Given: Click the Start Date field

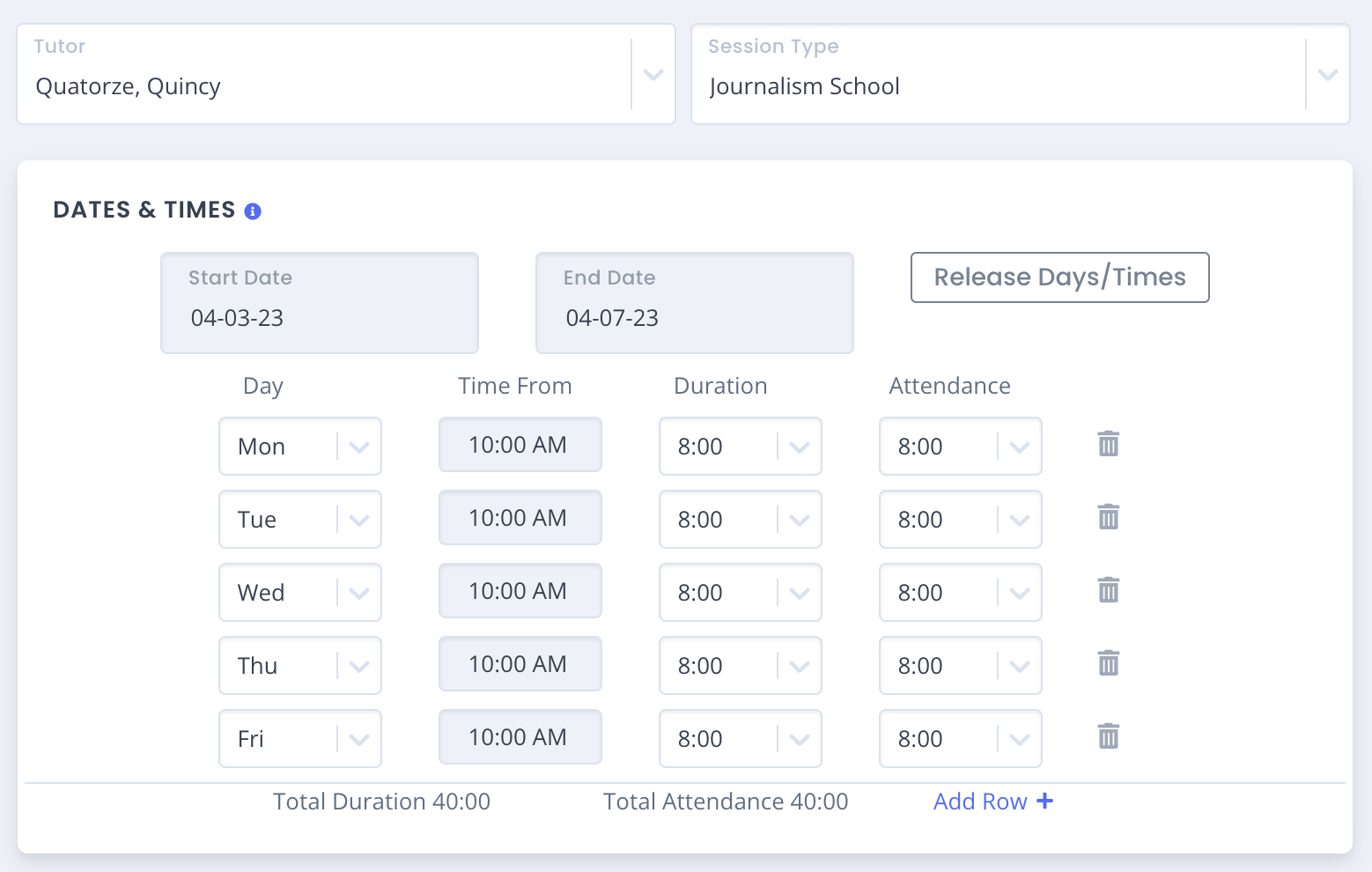Looking at the screenshot, I should pyautogui.click(x=320, y=303).
